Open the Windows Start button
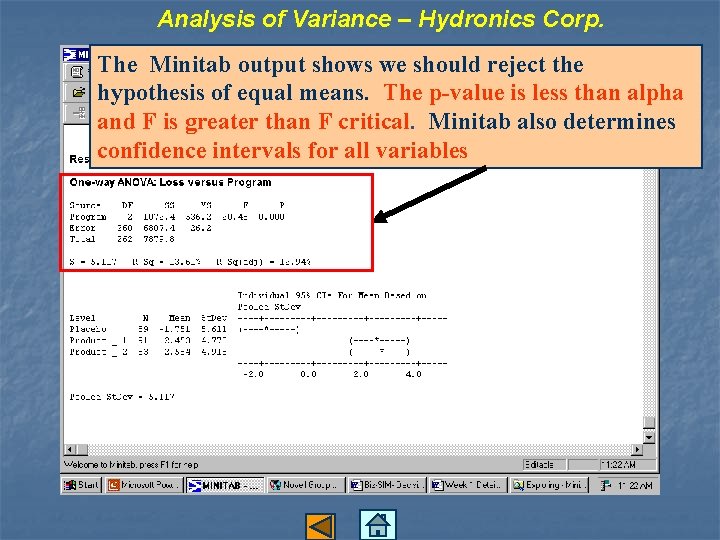The height and width of the screenshot is (540, 720). pyautogui.click(x=81, y=485)
